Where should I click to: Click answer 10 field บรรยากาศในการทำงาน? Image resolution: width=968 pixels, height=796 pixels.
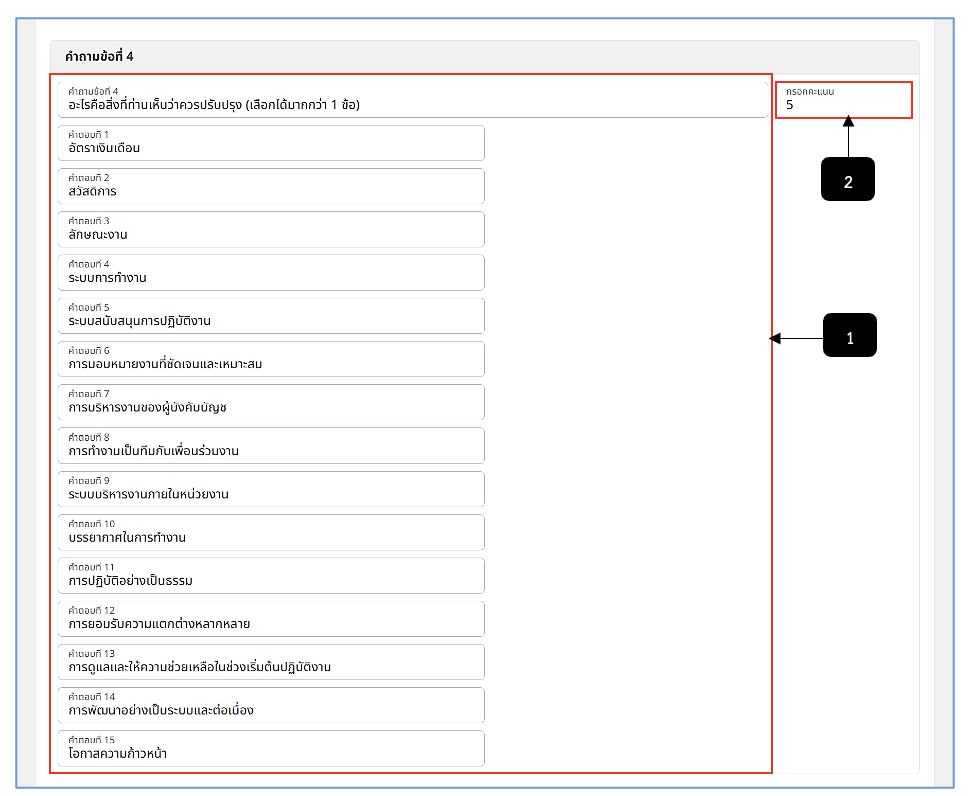pyautogui.click(x=271, y=532)
